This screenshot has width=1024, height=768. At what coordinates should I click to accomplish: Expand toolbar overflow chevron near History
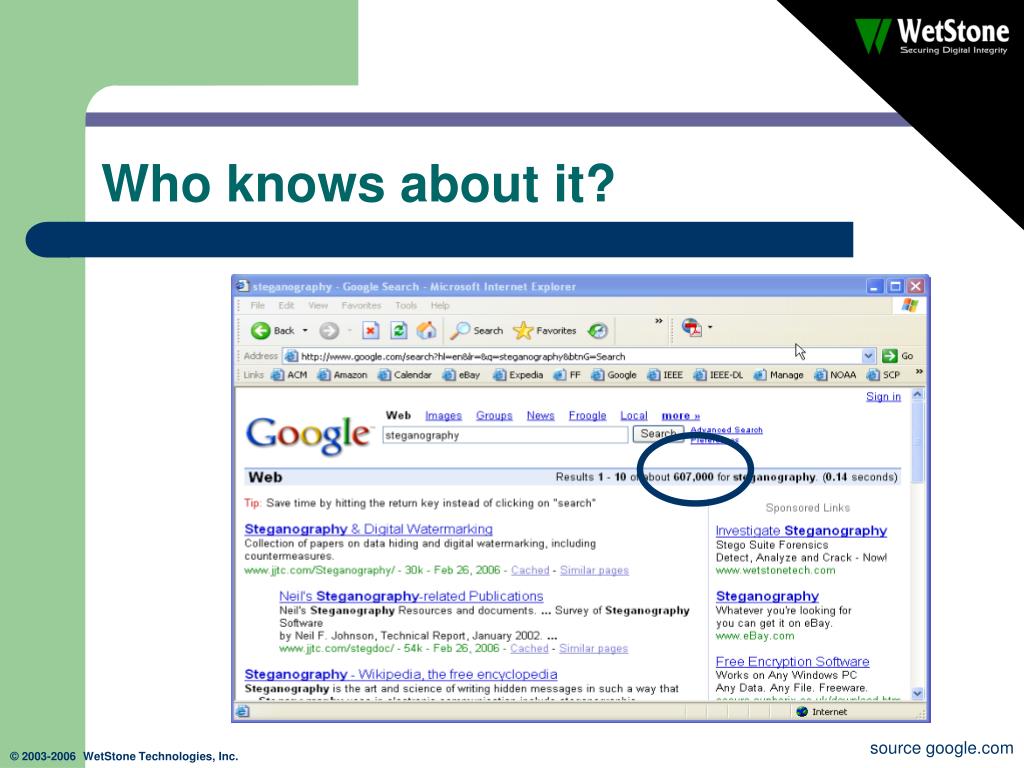tap(658, 321)
